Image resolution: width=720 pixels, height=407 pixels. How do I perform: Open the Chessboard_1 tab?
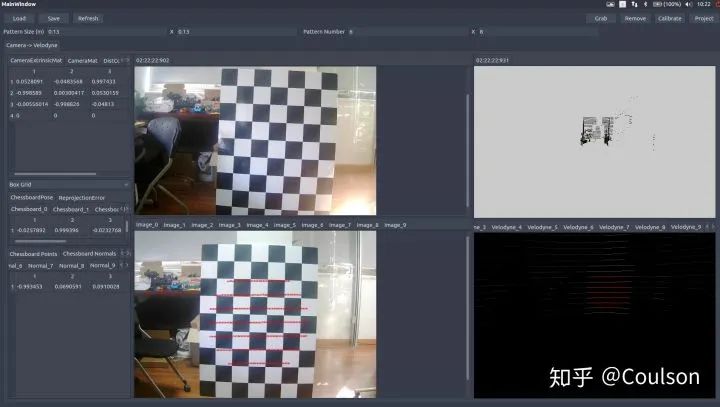[71, 209]
